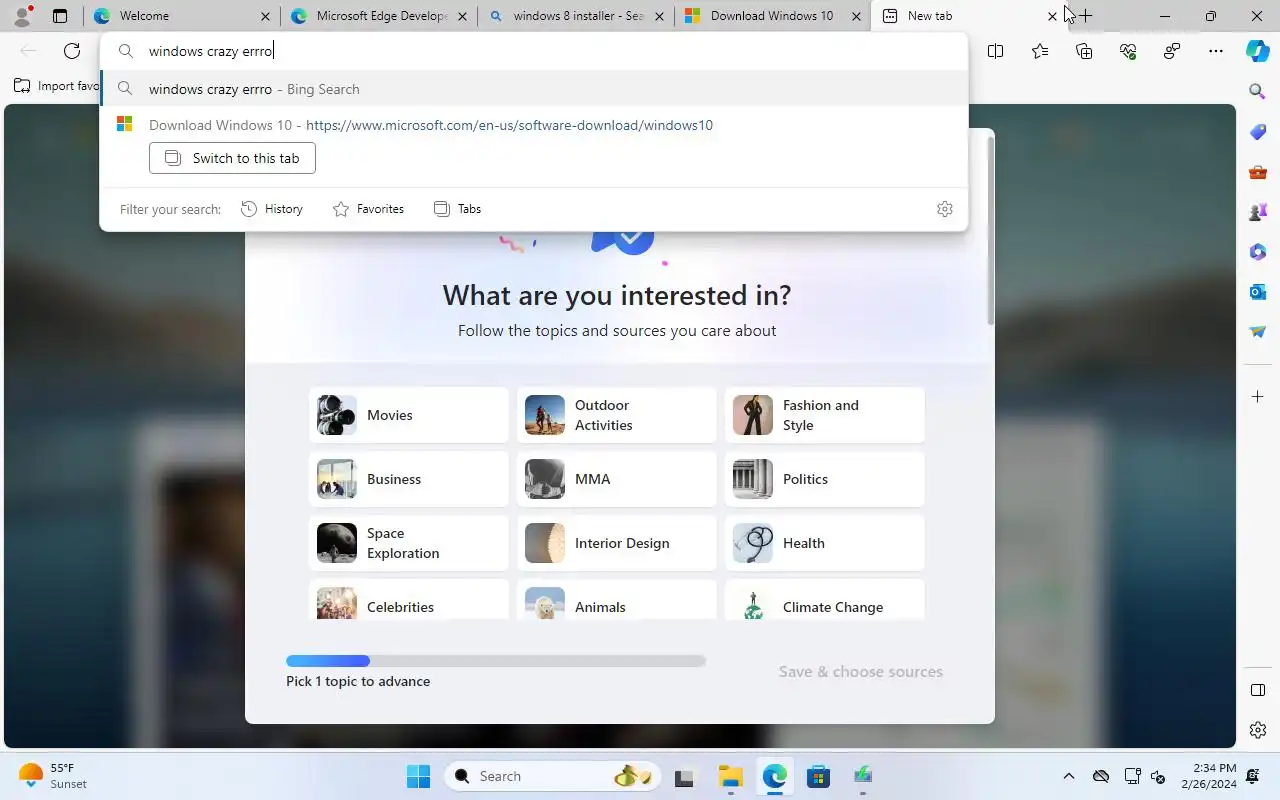Open the sidebar Outlook icon

pyautogui.click(x=1258, y=292)
